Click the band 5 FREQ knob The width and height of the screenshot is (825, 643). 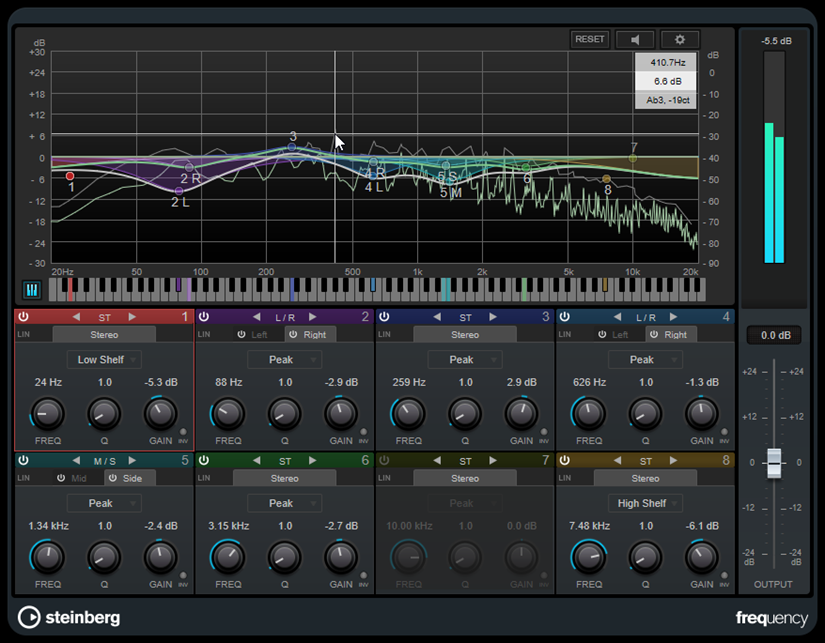[48, 557]
